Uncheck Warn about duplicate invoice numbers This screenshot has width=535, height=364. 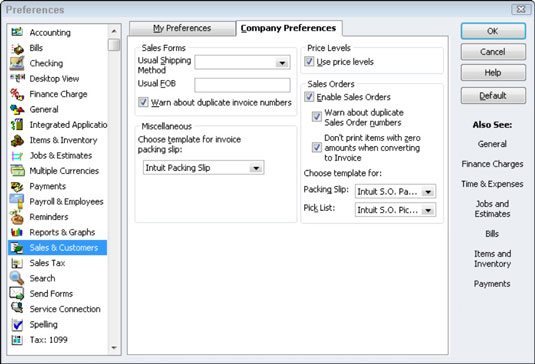pyautogui.click(x=143, y=102)
